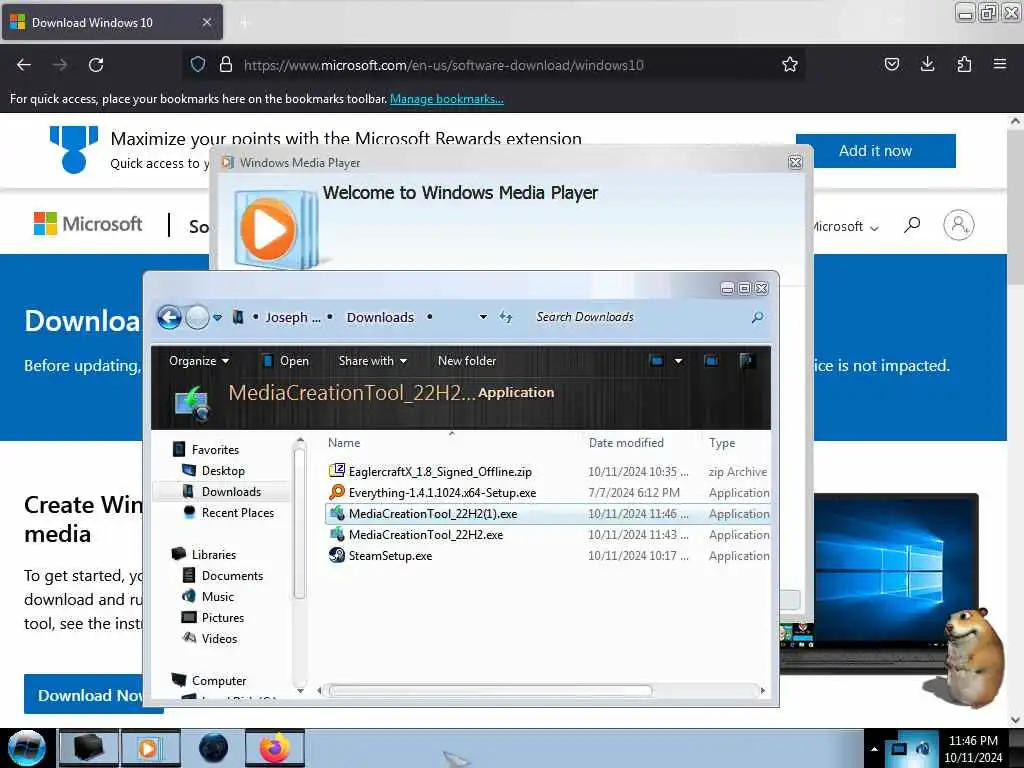The height and width of the screenshot is (768, 1024).
Task: Click the file list horizontal scrollbar
Action: 490,690
